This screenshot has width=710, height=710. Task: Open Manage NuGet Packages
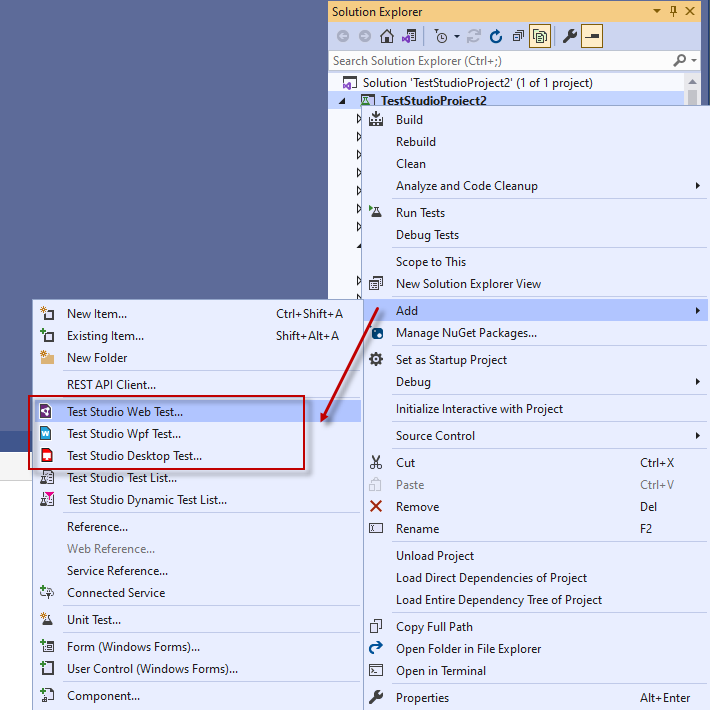coord(535,333)
